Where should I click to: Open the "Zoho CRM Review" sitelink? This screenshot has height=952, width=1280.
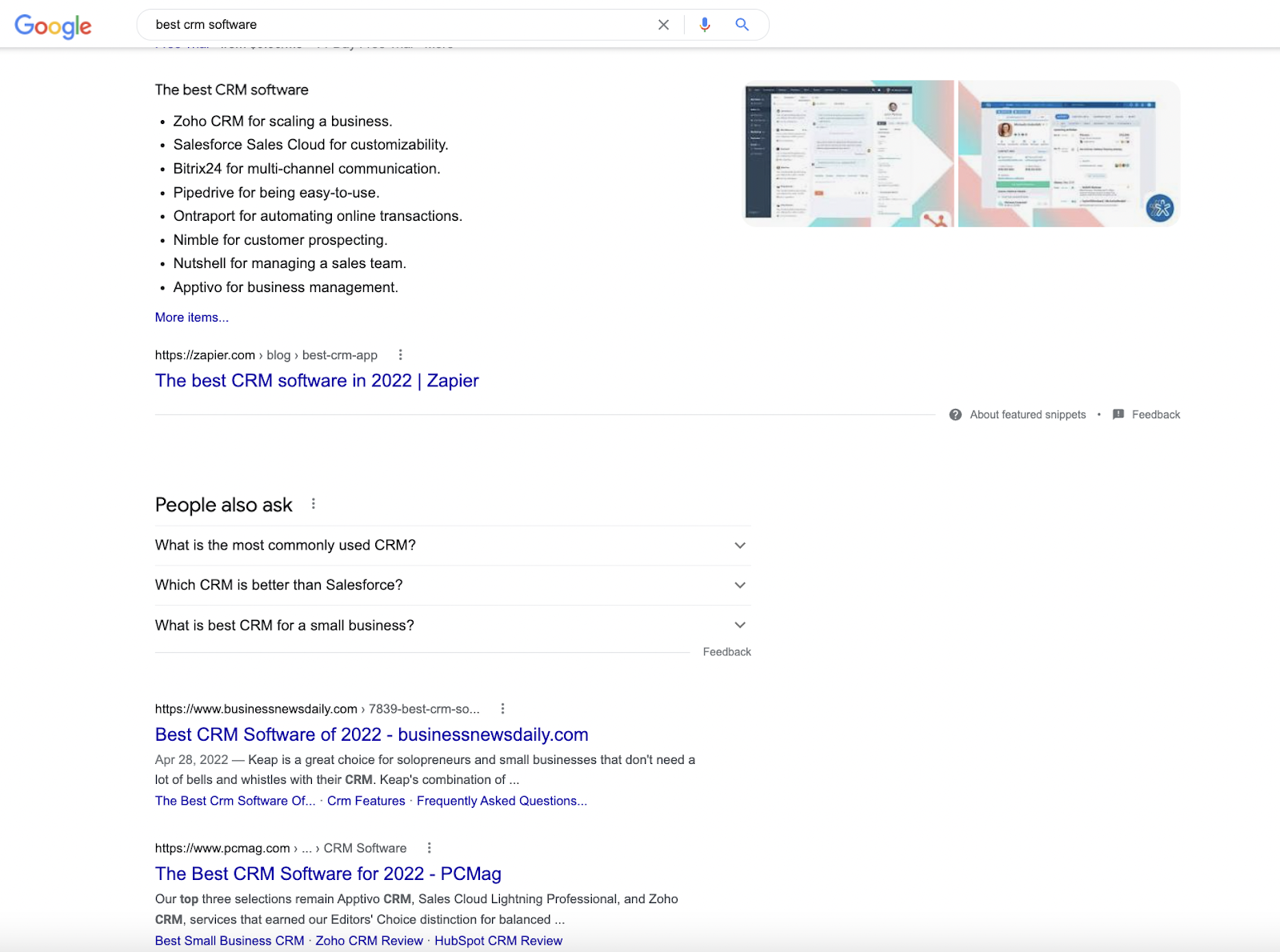point(368,941)
